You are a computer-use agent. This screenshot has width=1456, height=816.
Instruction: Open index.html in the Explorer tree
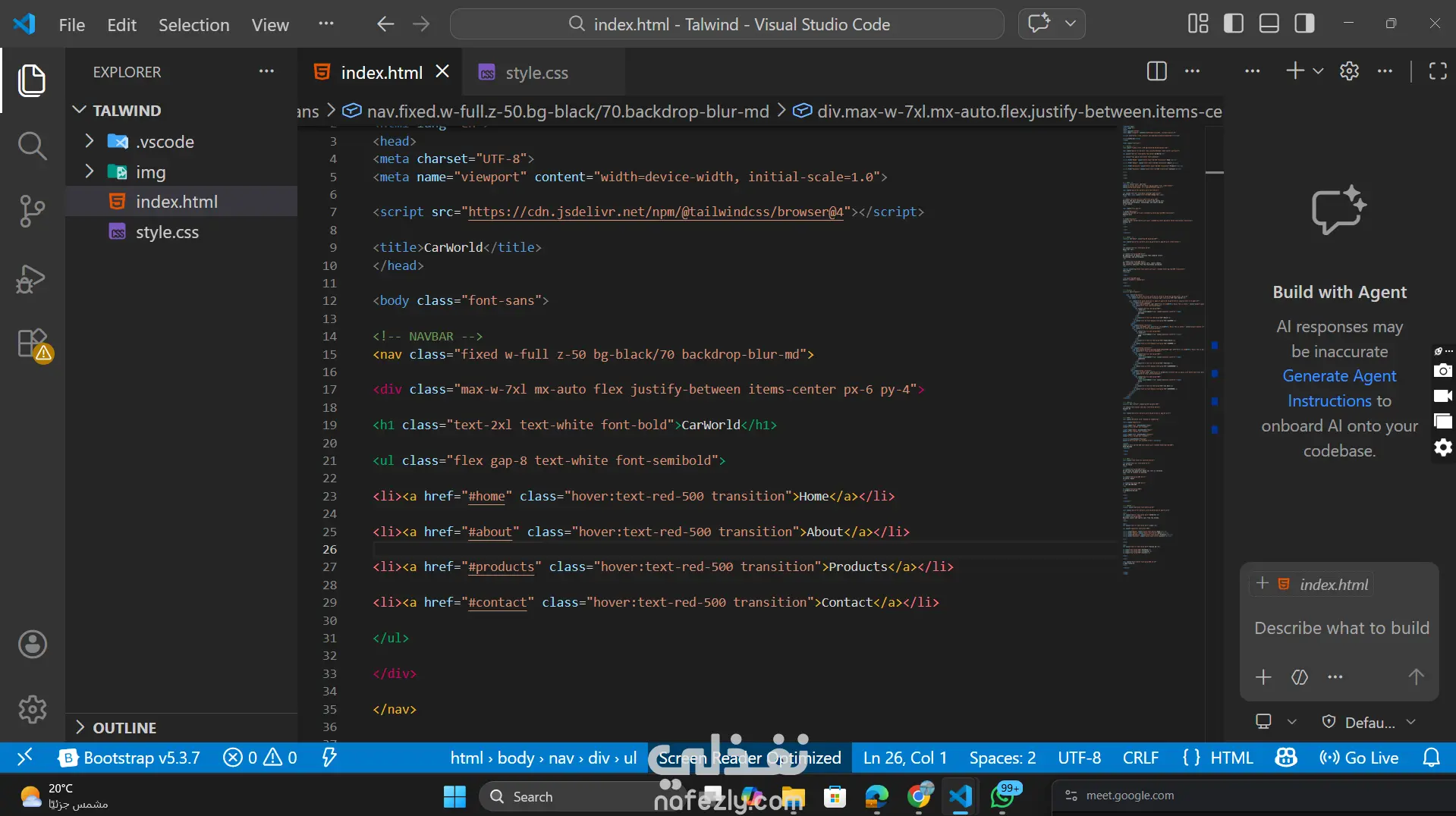pyautogui.click(x=182, y=202)
